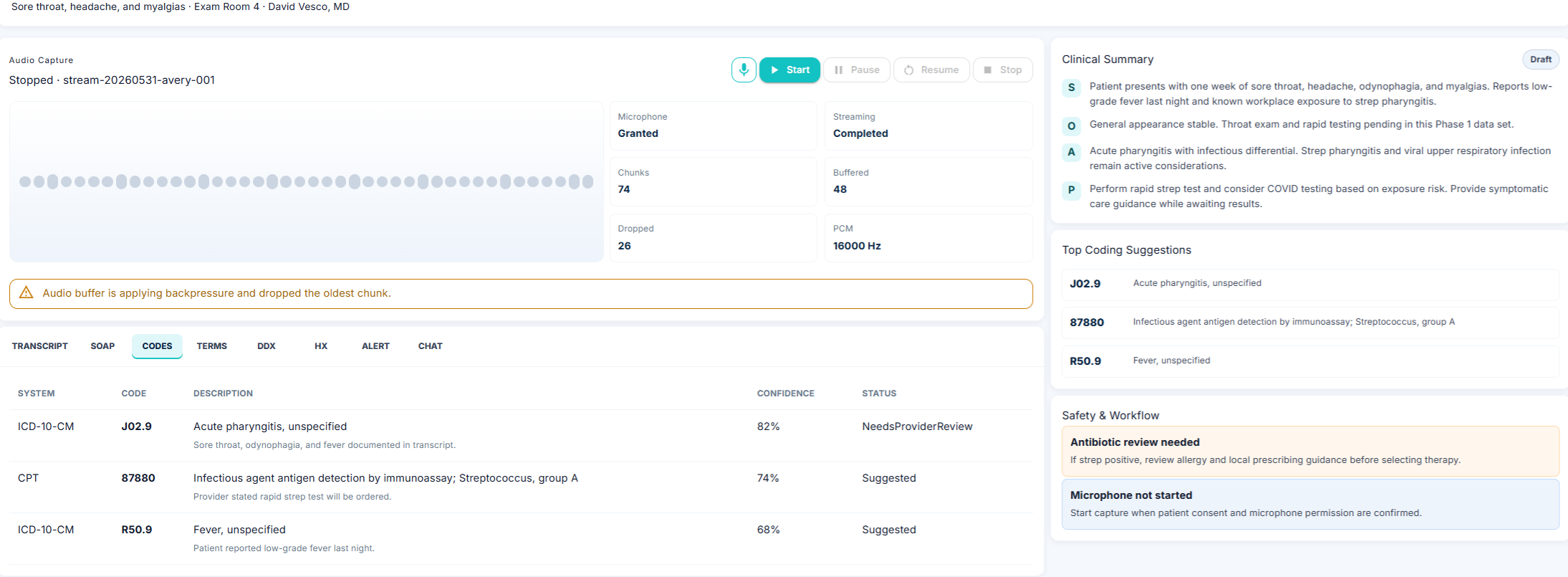The image size is (1568, 577).
Task: Click the 74% confidence value
Action: pos(768,478)
